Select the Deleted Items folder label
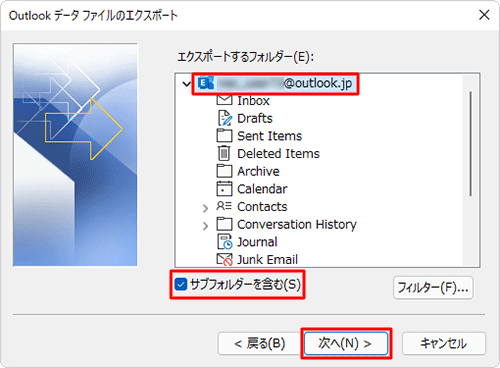 (278, 154)
